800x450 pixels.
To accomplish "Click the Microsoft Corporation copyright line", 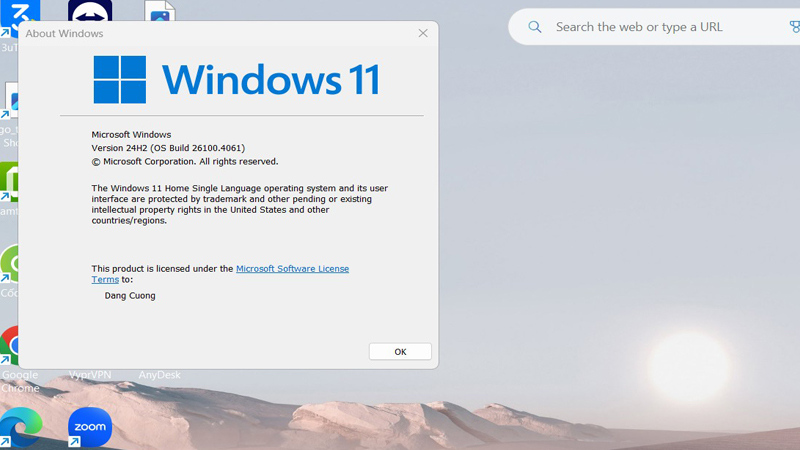I will pyautogui.click(x=185, y=162).
